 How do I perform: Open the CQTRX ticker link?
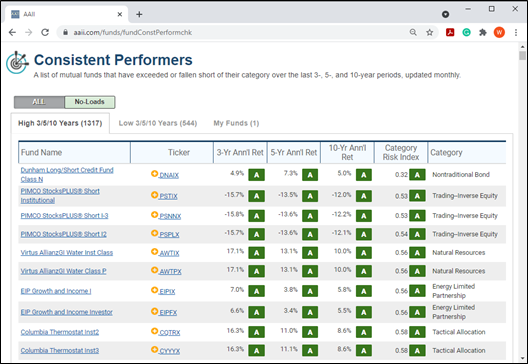170,333
